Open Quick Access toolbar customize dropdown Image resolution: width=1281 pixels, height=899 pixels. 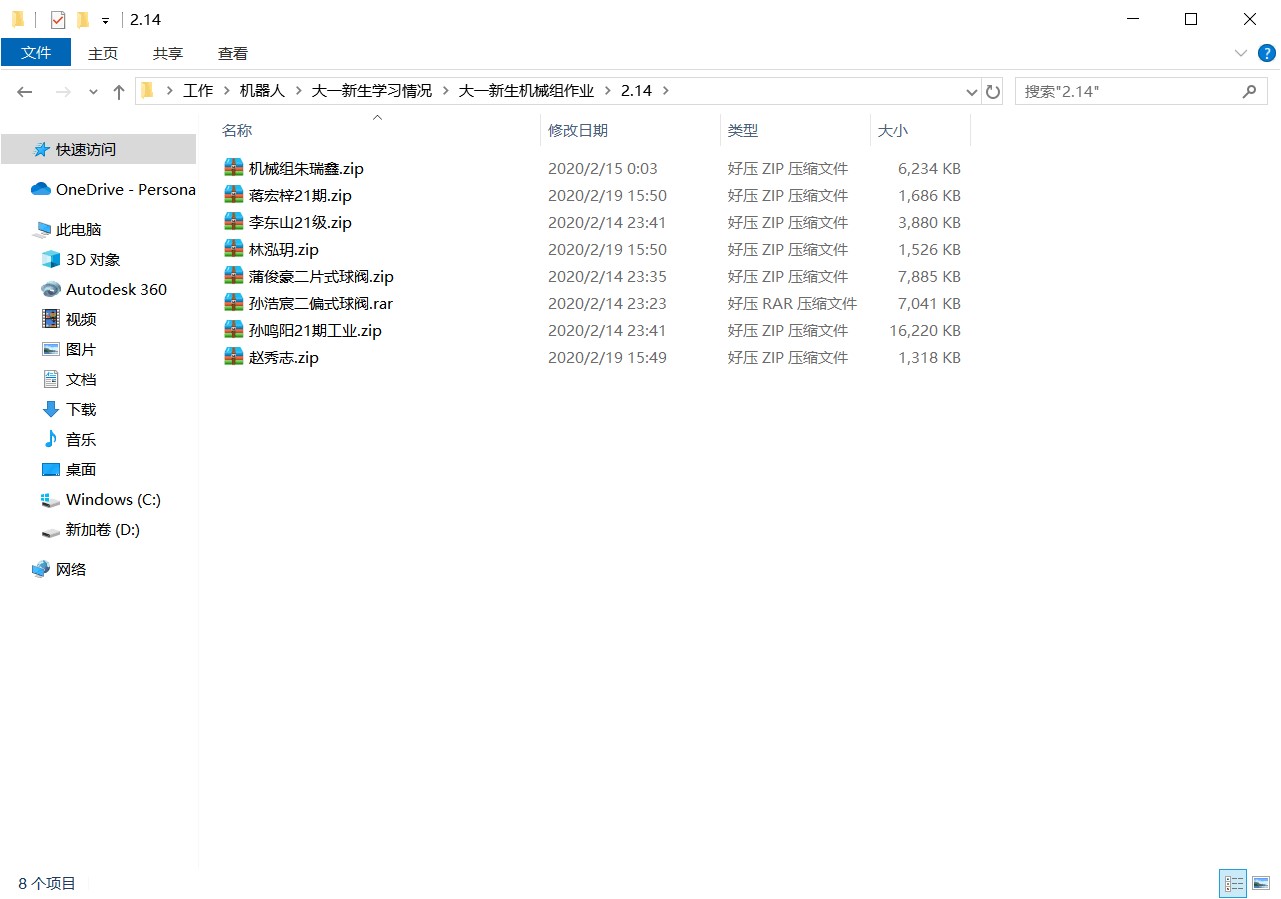pyautogui.click(x=105, y=20)
